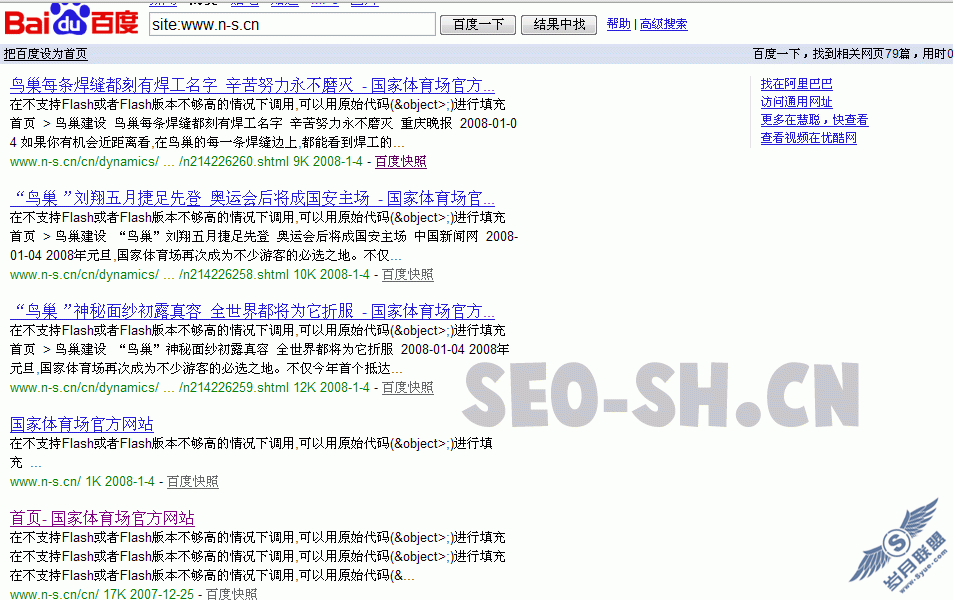This screenshot has width=953, height=600.
Task: Open result 刘翔五月捷足先登 title link
Action: coord(252,198)
